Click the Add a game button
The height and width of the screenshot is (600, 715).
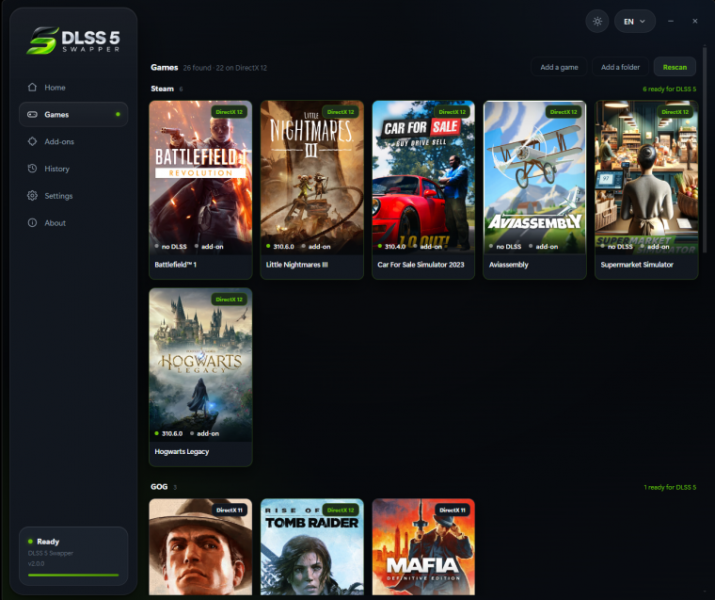click(x=559, y=67)
